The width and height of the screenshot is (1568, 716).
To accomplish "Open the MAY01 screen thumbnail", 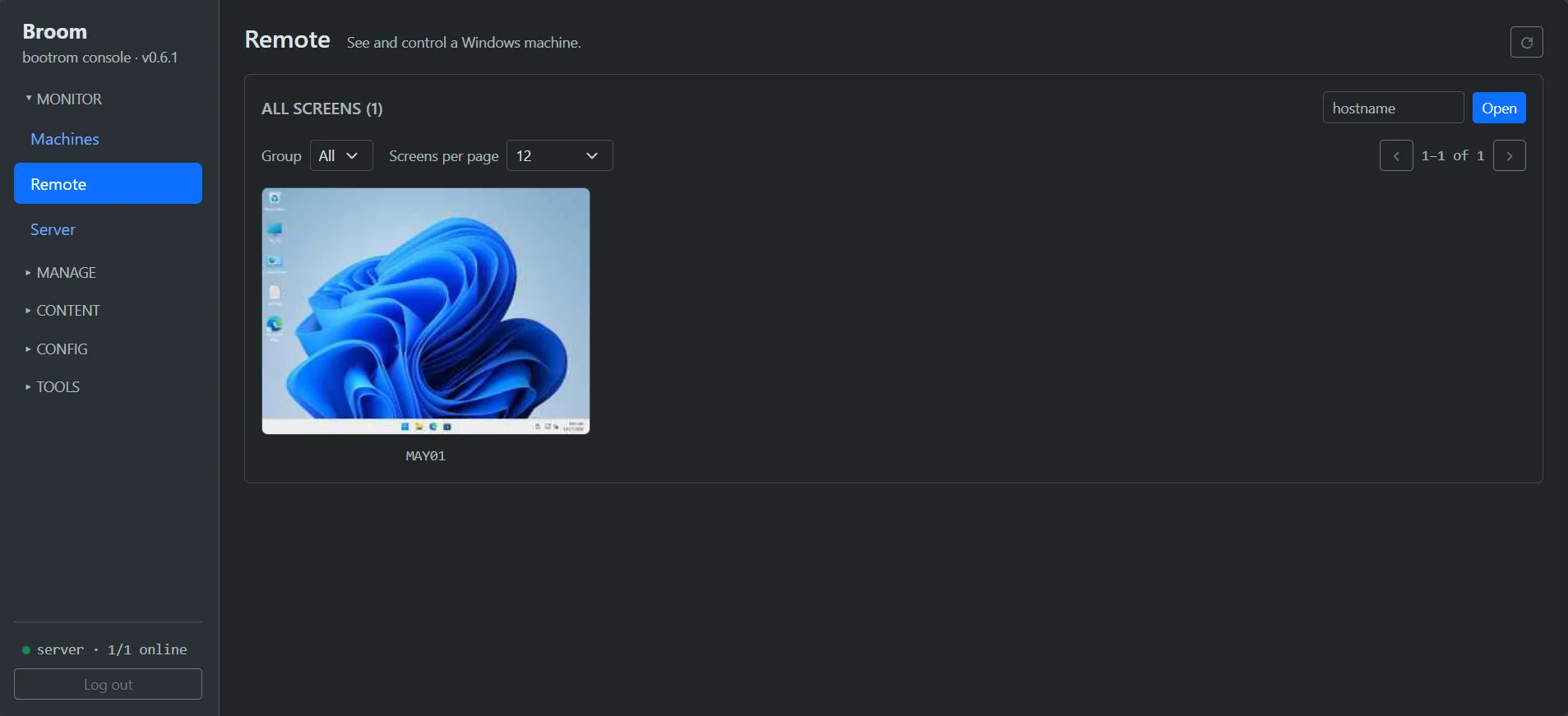I will [x=426, y=311].
